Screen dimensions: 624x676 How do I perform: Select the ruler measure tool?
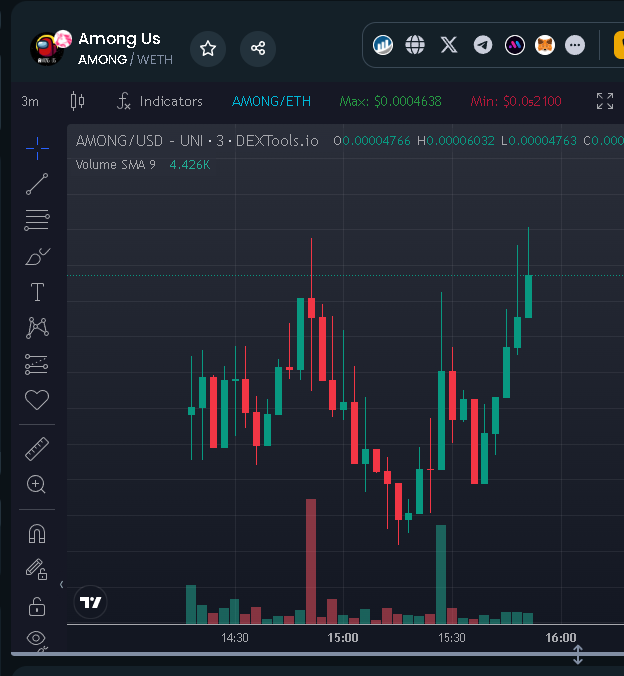pos(37,449)
